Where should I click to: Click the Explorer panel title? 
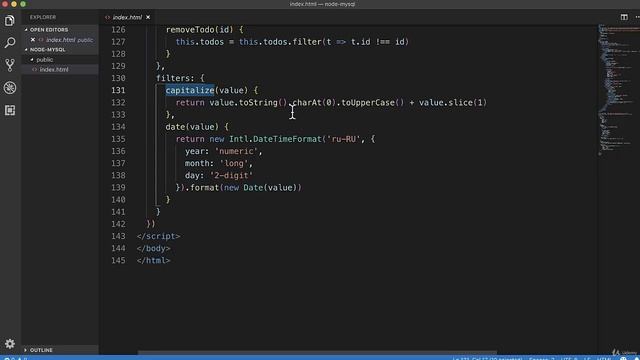(43, 17)
